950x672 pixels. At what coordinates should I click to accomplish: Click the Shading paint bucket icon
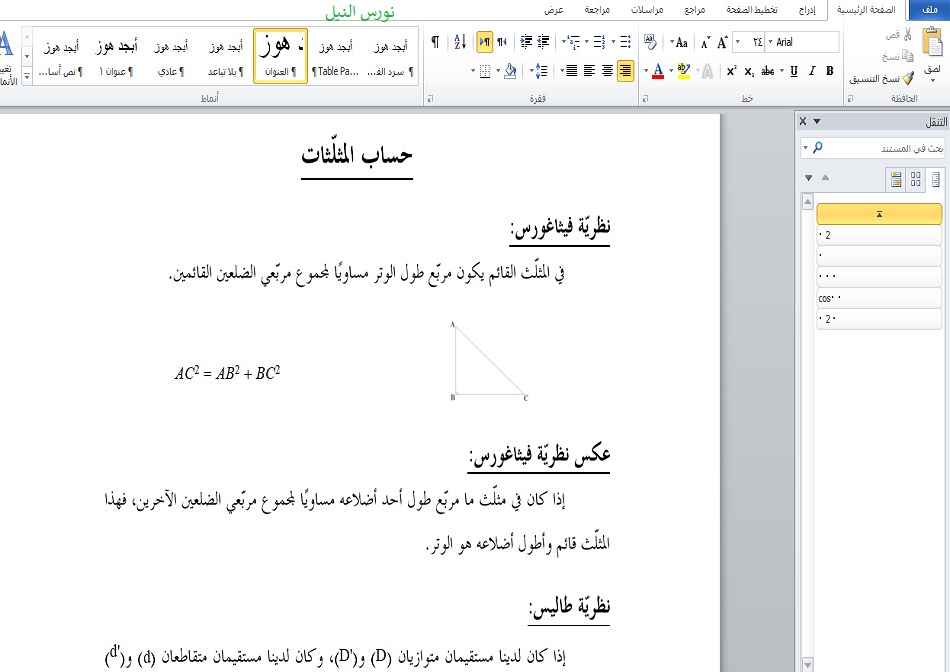tap(509, 71)
